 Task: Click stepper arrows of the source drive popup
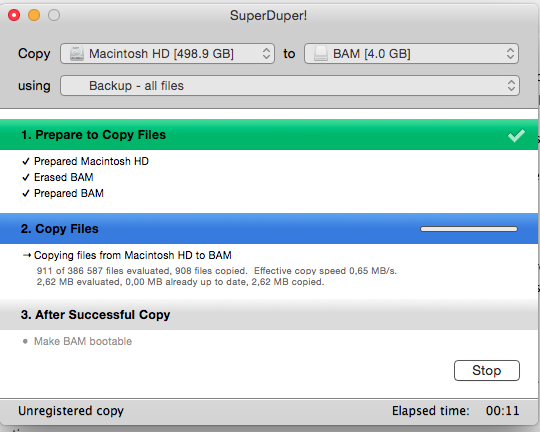(x=266, y=54)
